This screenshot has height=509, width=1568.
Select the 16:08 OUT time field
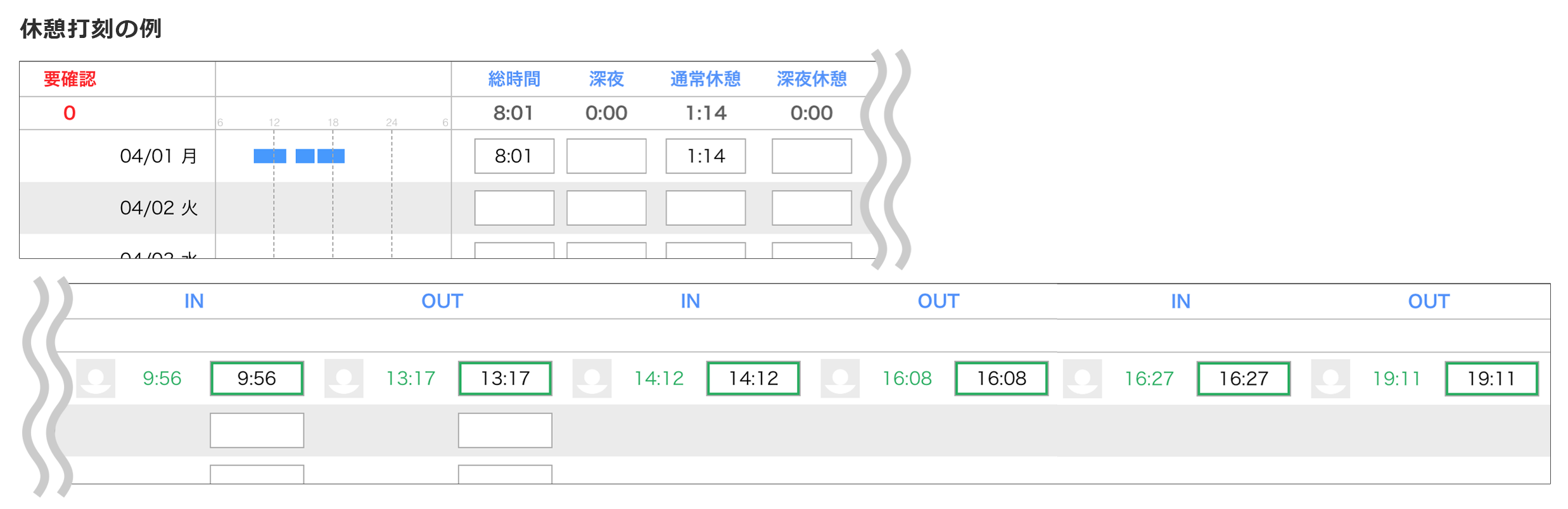coord(1001,379)
